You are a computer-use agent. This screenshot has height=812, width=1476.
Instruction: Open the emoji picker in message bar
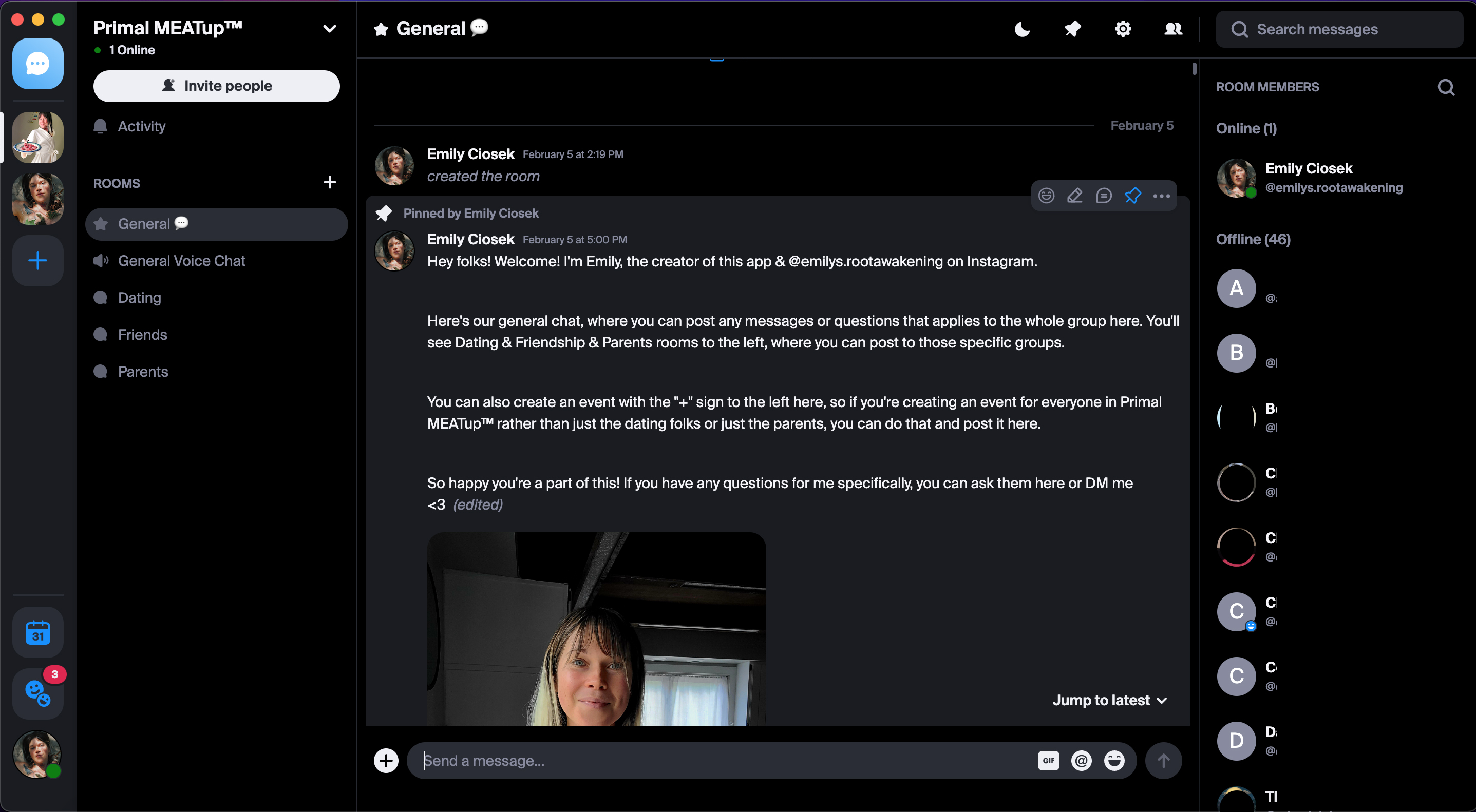(1114, 761)
